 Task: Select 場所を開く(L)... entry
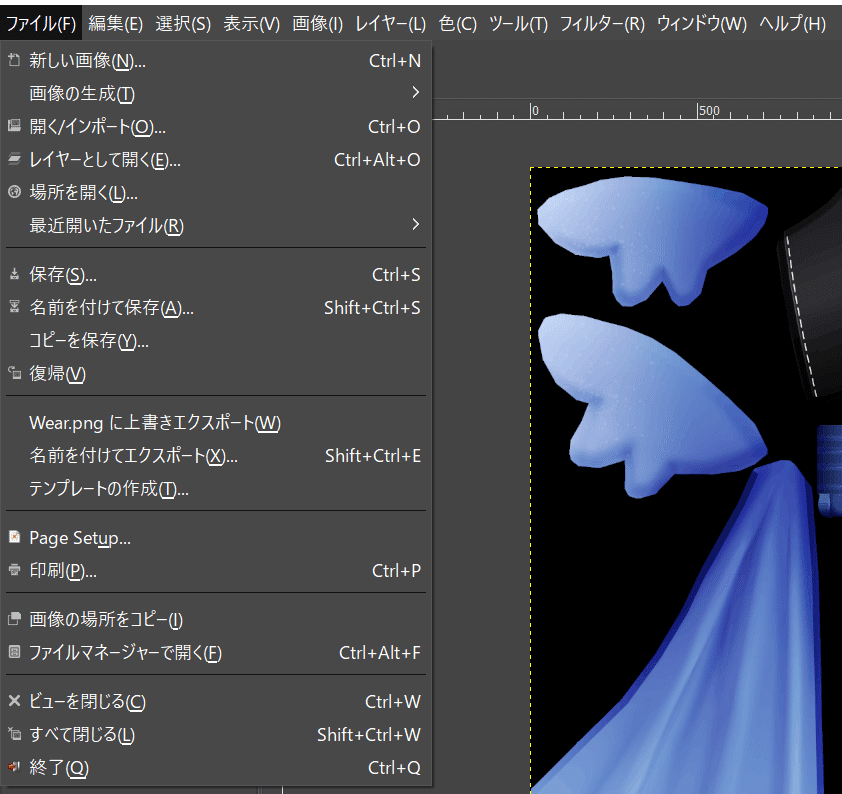pos(216,192)
